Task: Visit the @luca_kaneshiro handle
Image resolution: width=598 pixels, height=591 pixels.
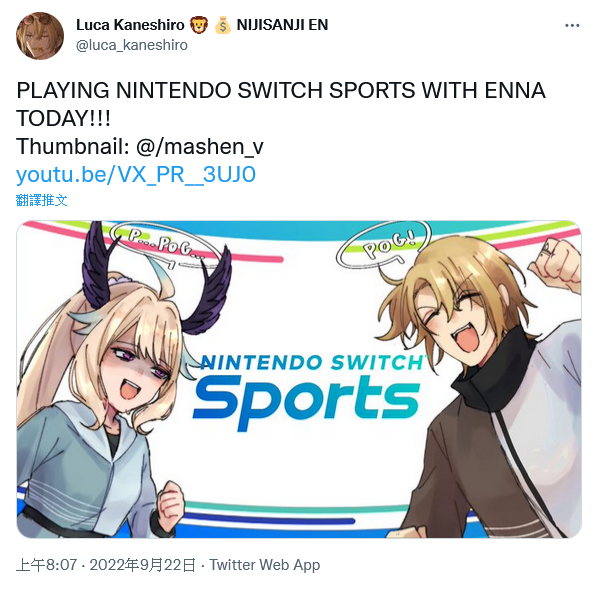Action: (132, 45)
